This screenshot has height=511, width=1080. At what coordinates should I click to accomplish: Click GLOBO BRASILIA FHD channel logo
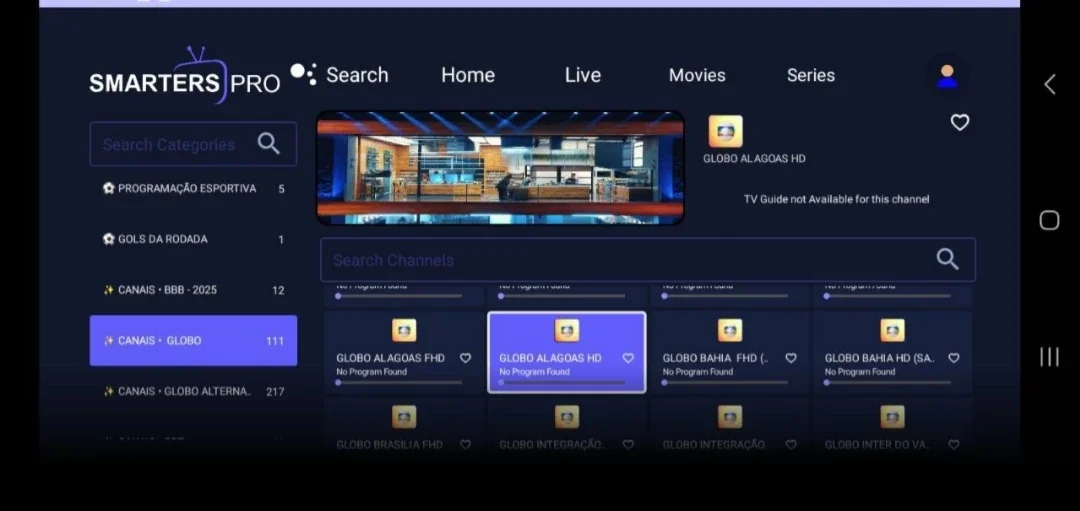click(404, 417)
